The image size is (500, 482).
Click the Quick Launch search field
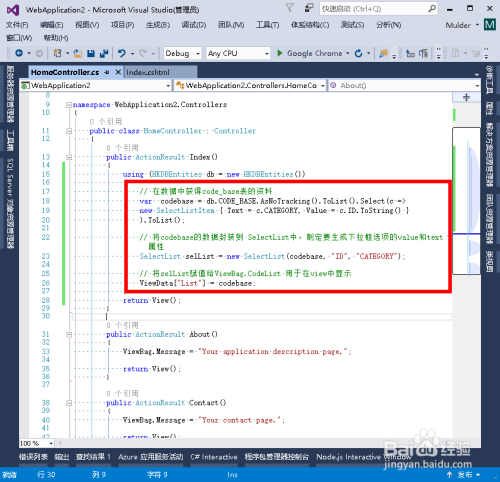pyautogui.click(x=378, y=9)
